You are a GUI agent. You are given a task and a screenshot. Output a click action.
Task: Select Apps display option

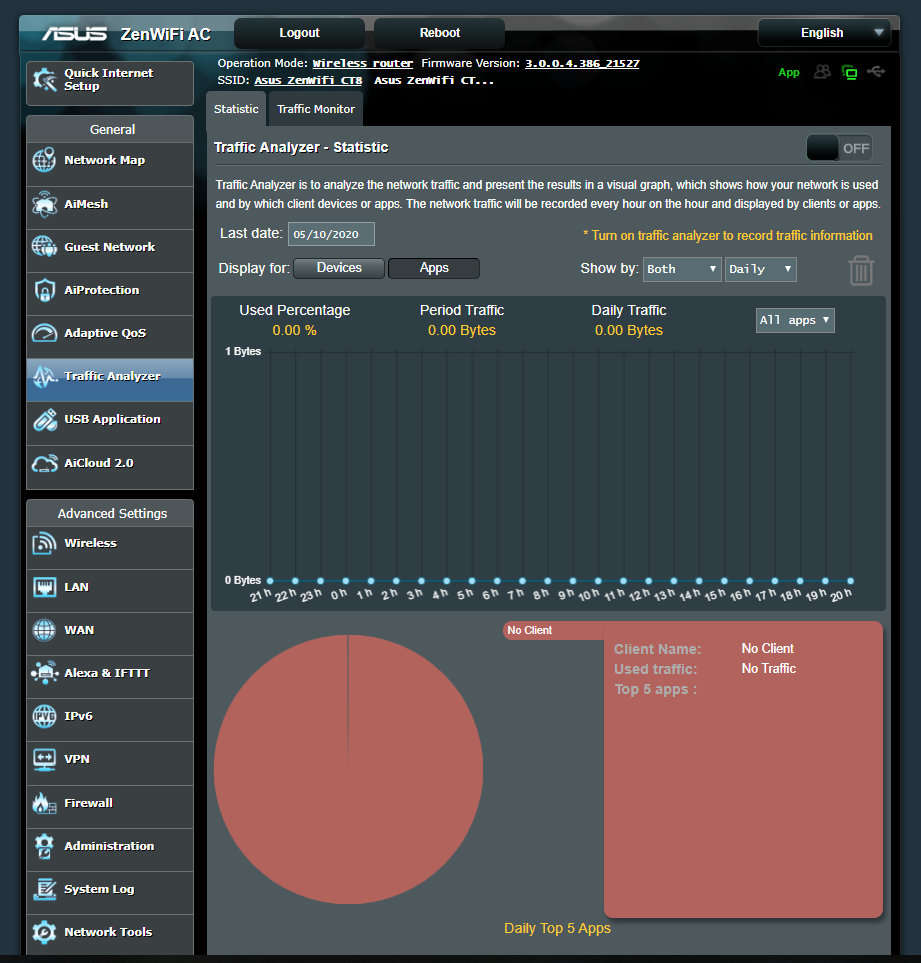point(433,268)
